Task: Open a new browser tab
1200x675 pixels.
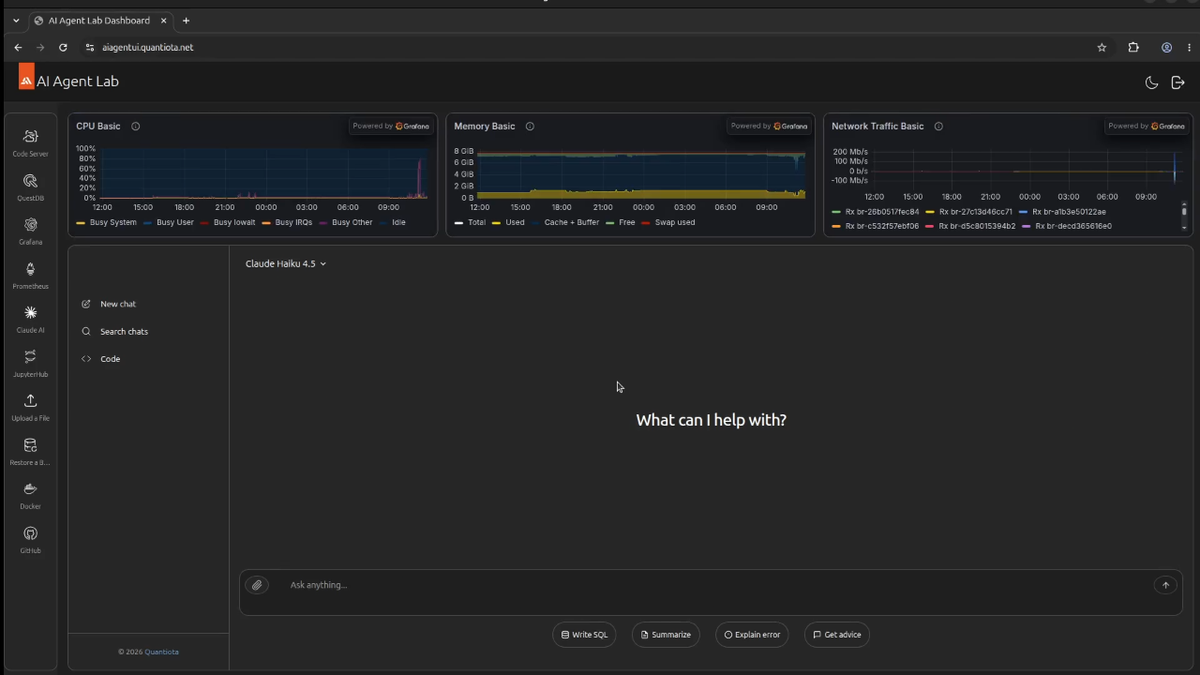Action: [x=186, y=20]
